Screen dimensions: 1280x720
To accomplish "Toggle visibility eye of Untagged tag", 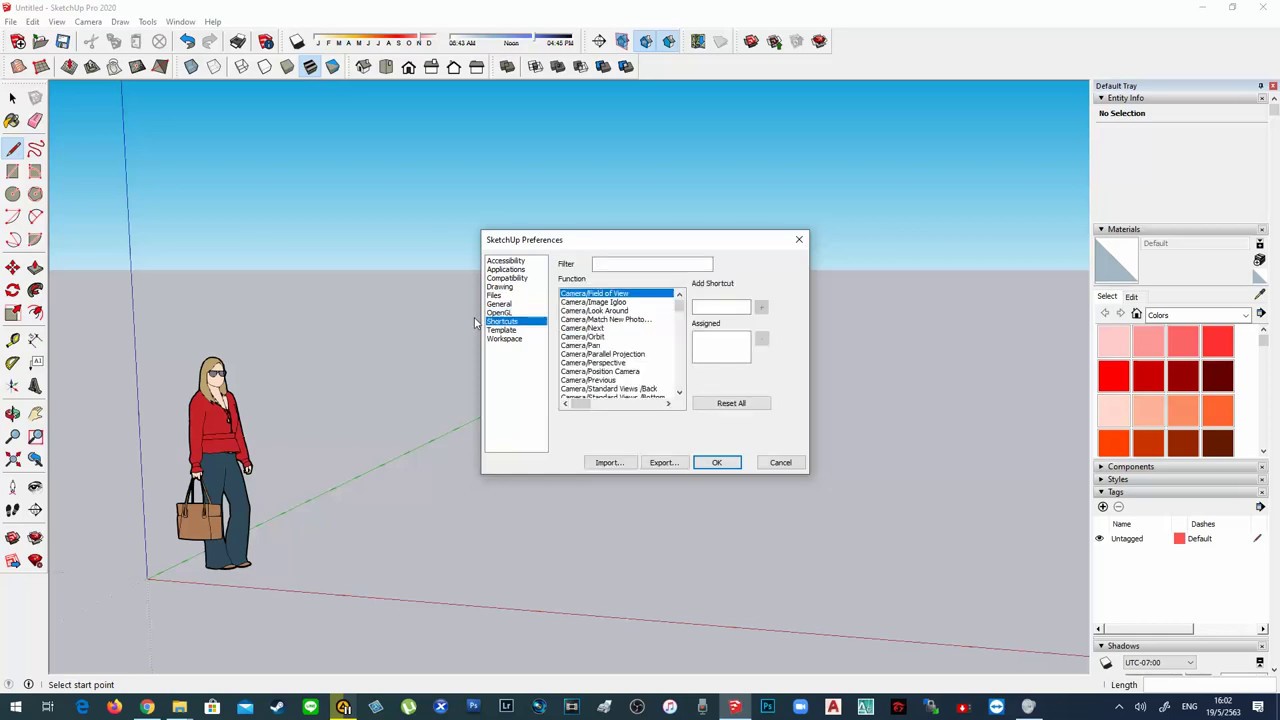I will pyautogui.click(x=1099, y=539).
